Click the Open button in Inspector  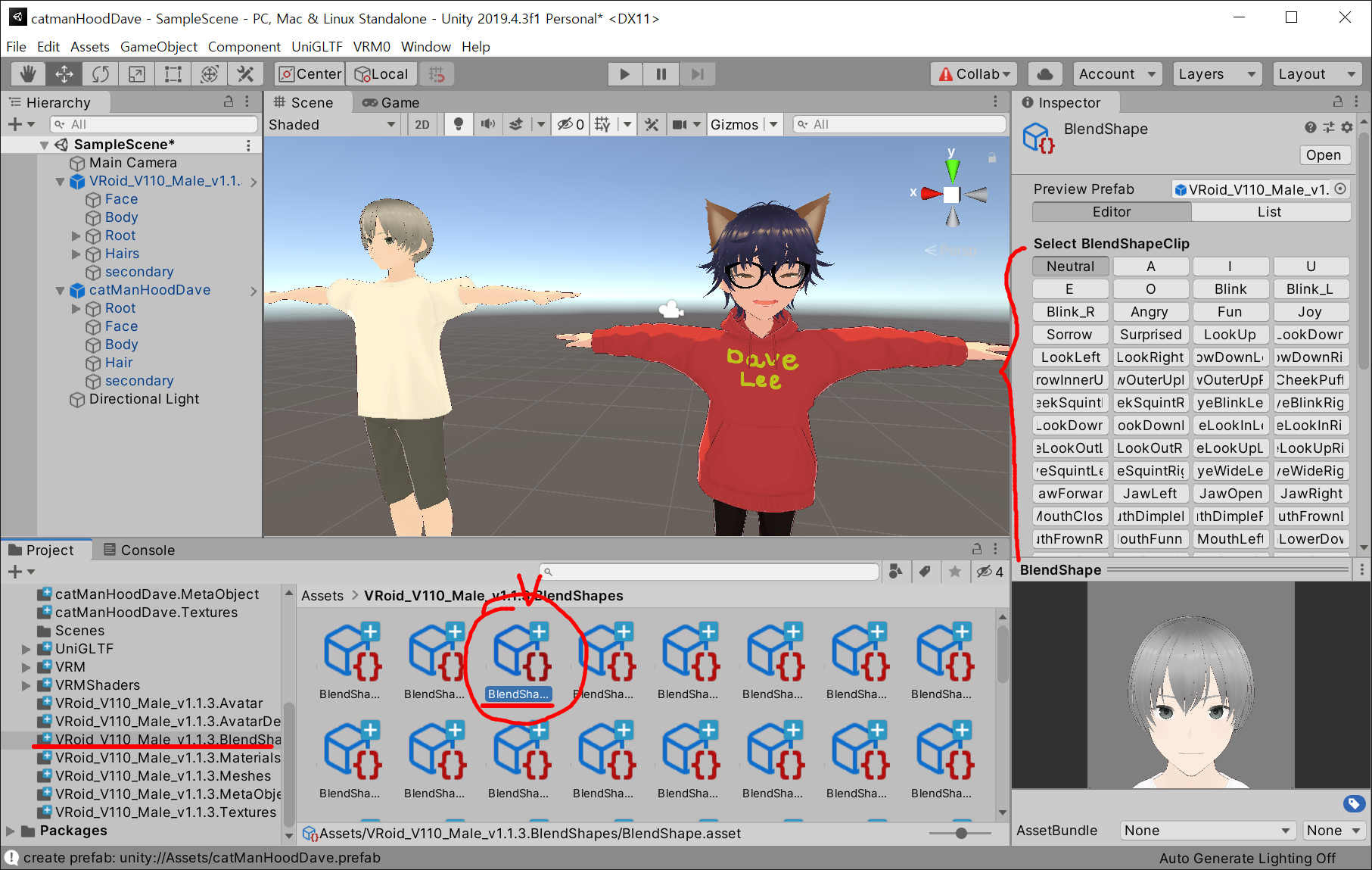point(1324,155)
